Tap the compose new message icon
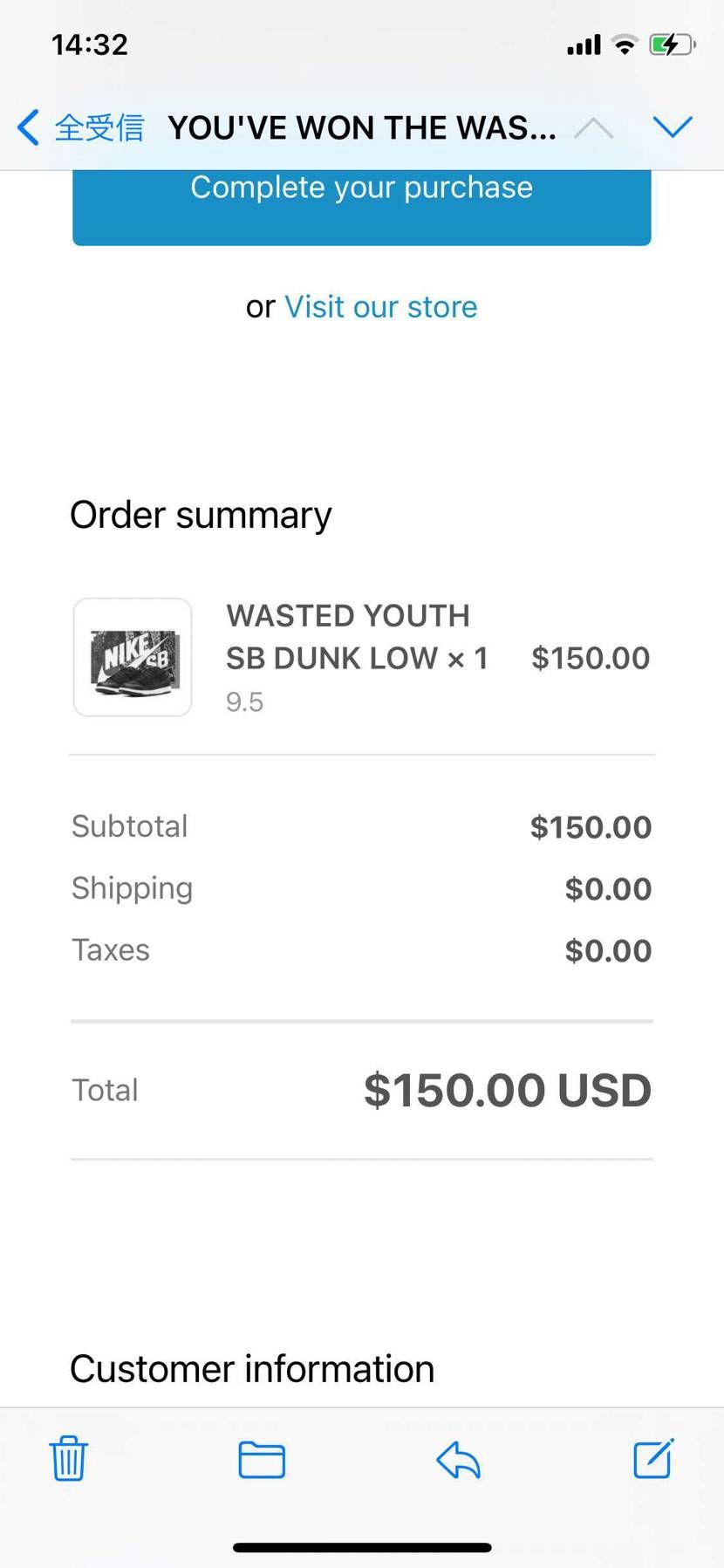This screenshot has height=1568, width=724. pos(653,1458)
